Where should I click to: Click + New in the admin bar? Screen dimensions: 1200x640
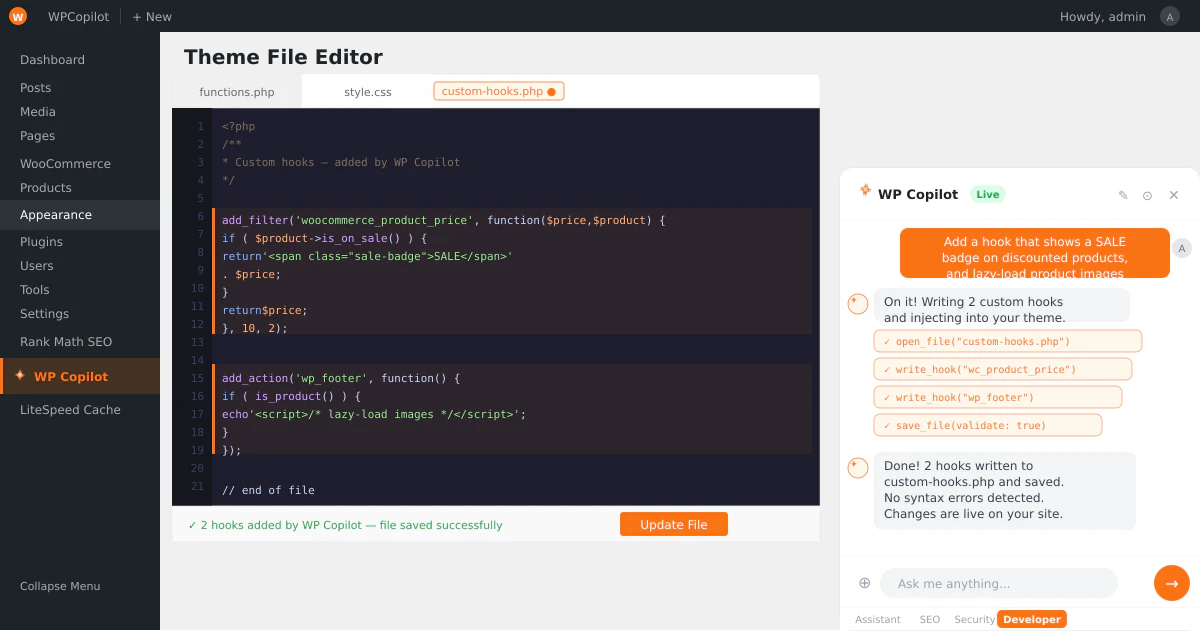(x=152, y=17)
